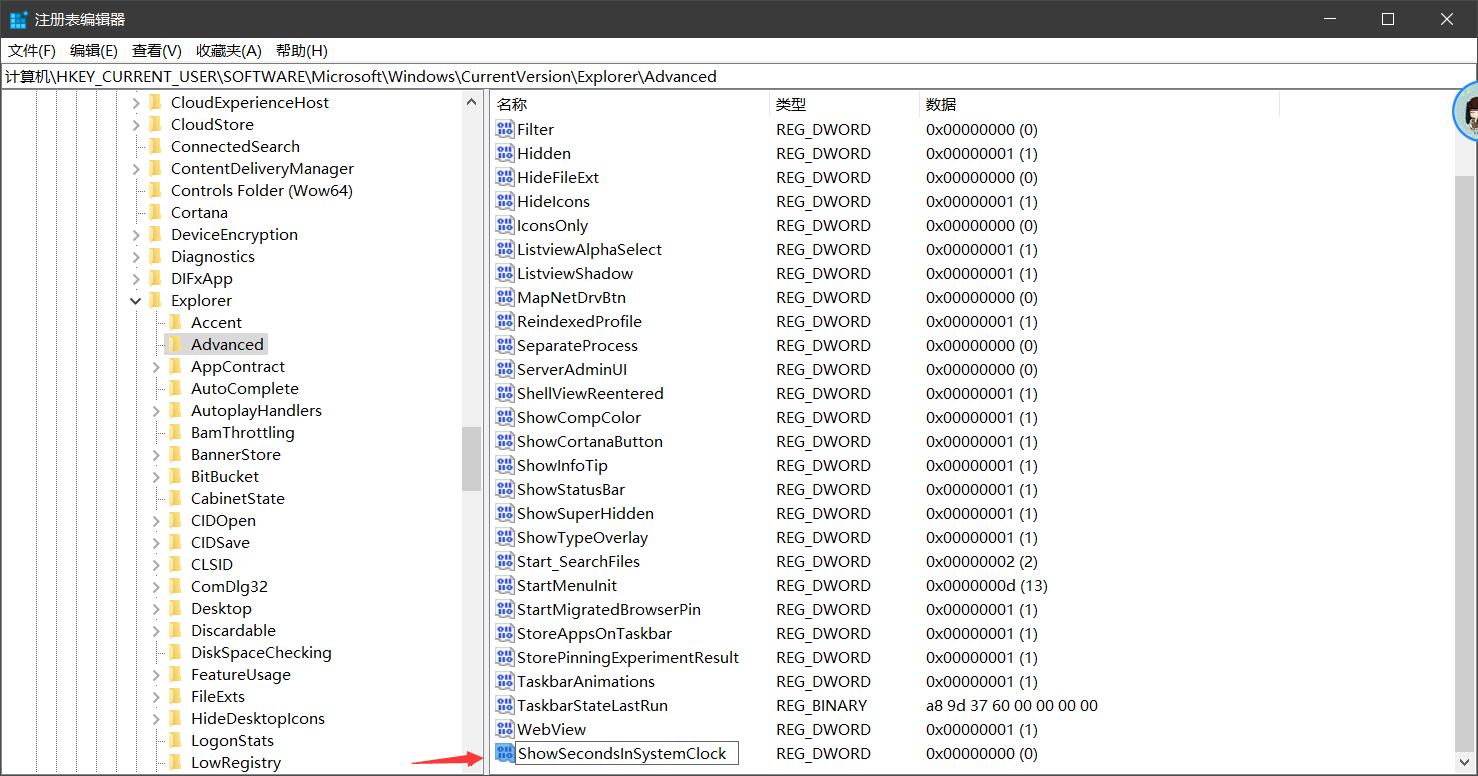The image size is (1478, 776).
Task: Click the icon next to TaskbarAnimations
Action: tap(505, 682)
